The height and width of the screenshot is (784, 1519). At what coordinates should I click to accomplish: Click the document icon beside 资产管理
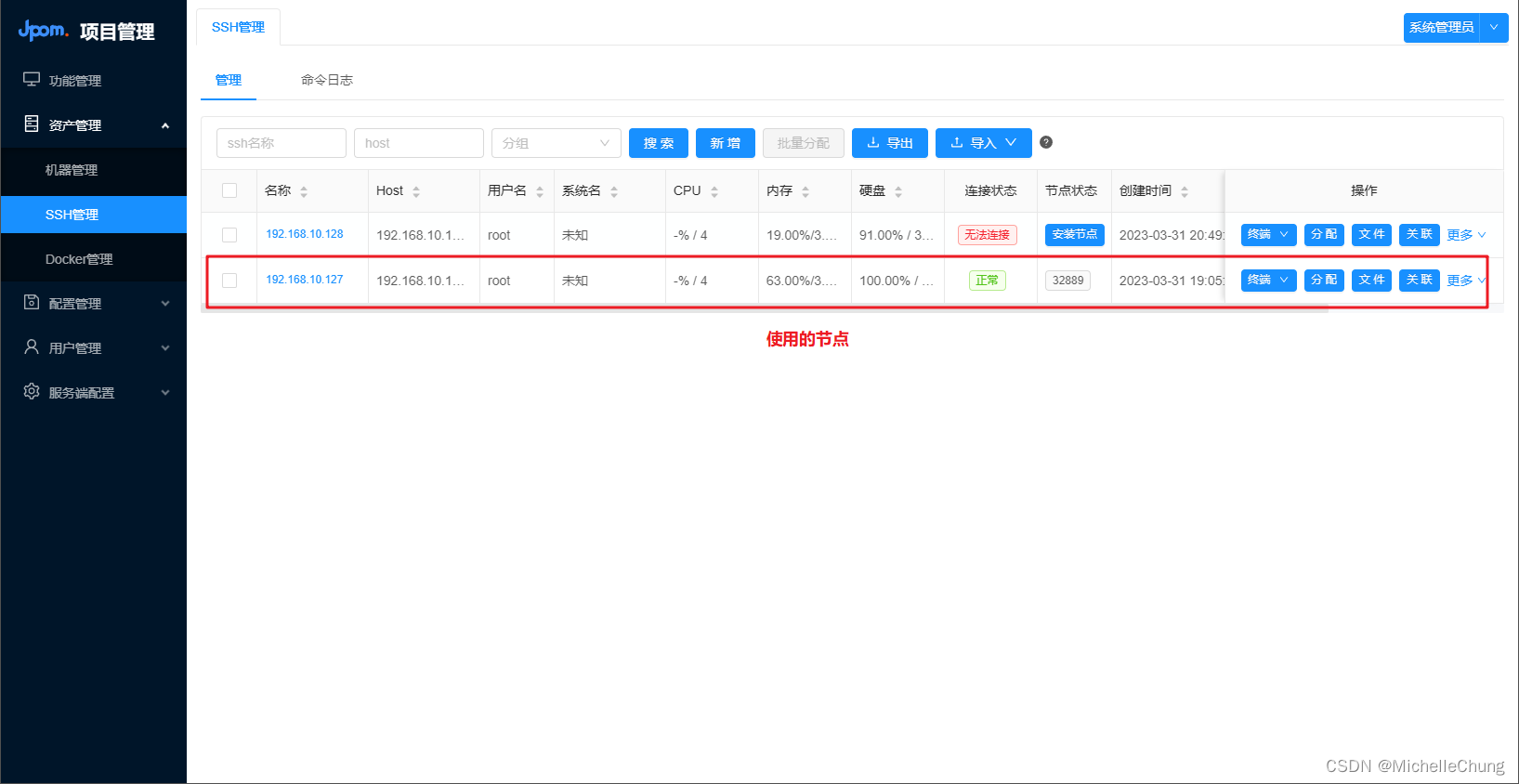[32, 124]
